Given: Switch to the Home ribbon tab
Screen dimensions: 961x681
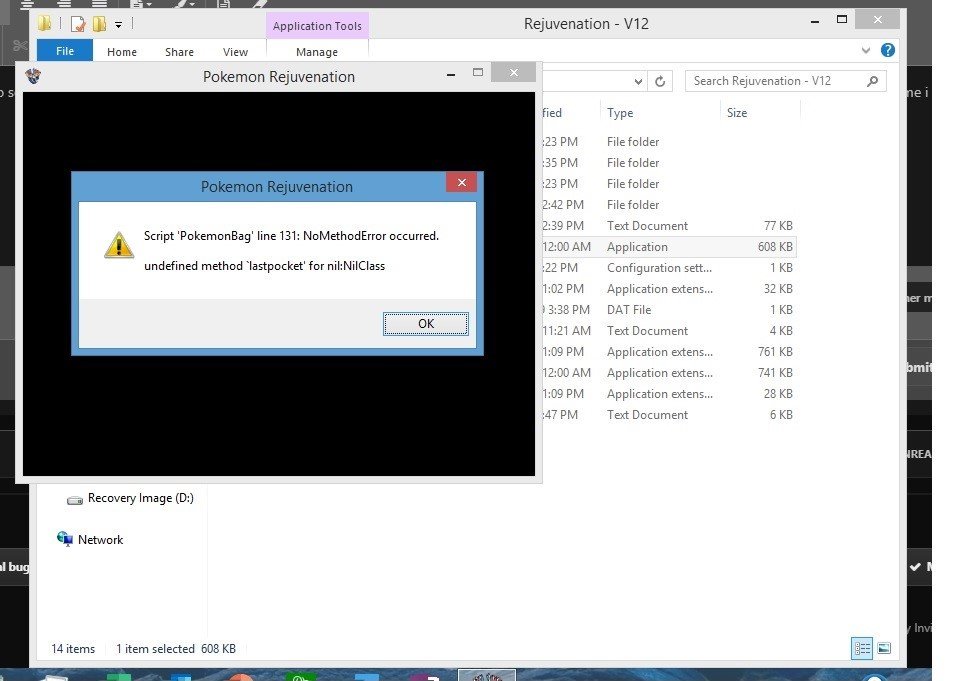Looking at the screenshot, I should point(122,52).
